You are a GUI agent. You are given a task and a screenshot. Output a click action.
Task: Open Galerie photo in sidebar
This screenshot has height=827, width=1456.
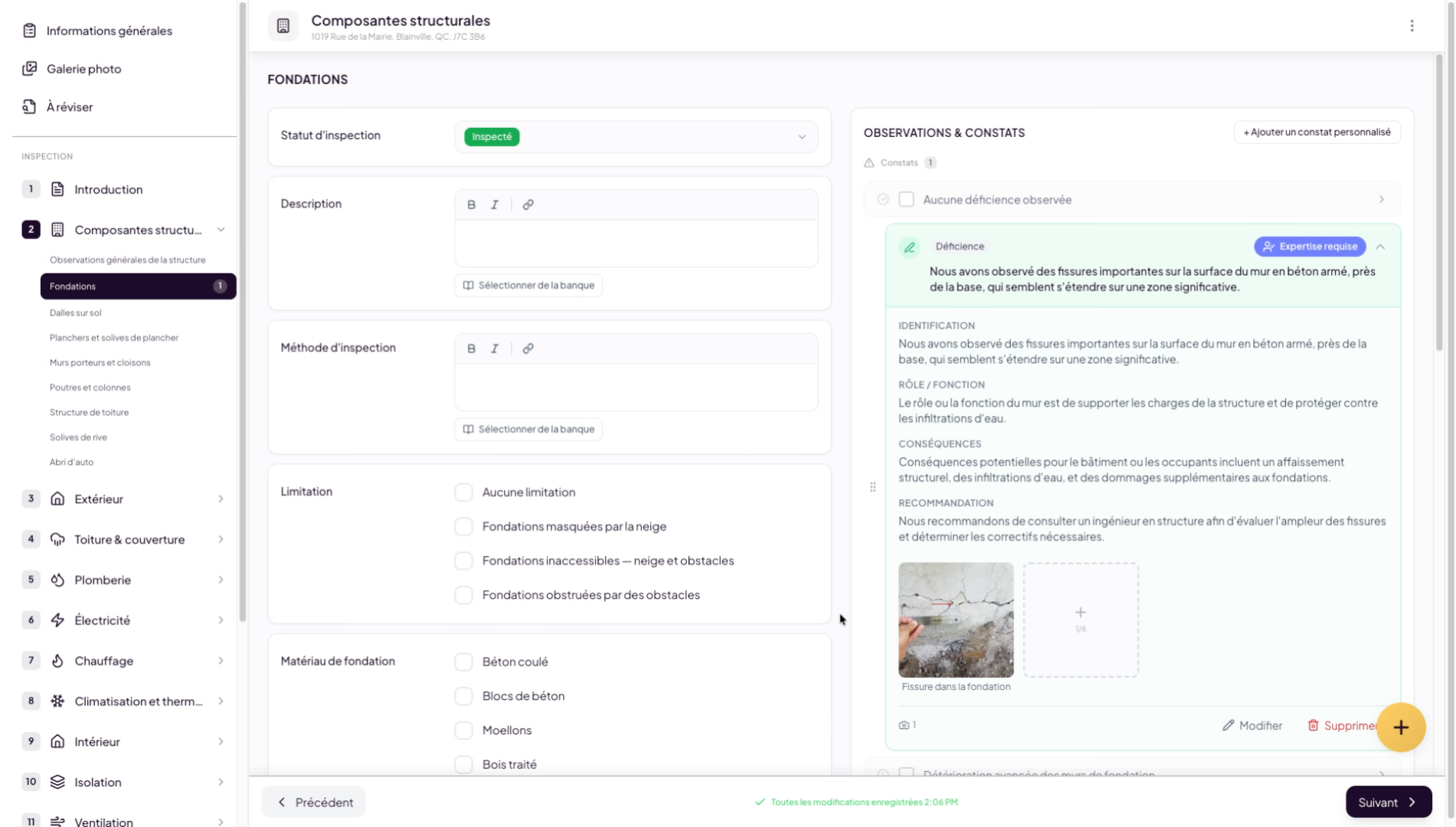pyautogui.click(x=83, y=69)
